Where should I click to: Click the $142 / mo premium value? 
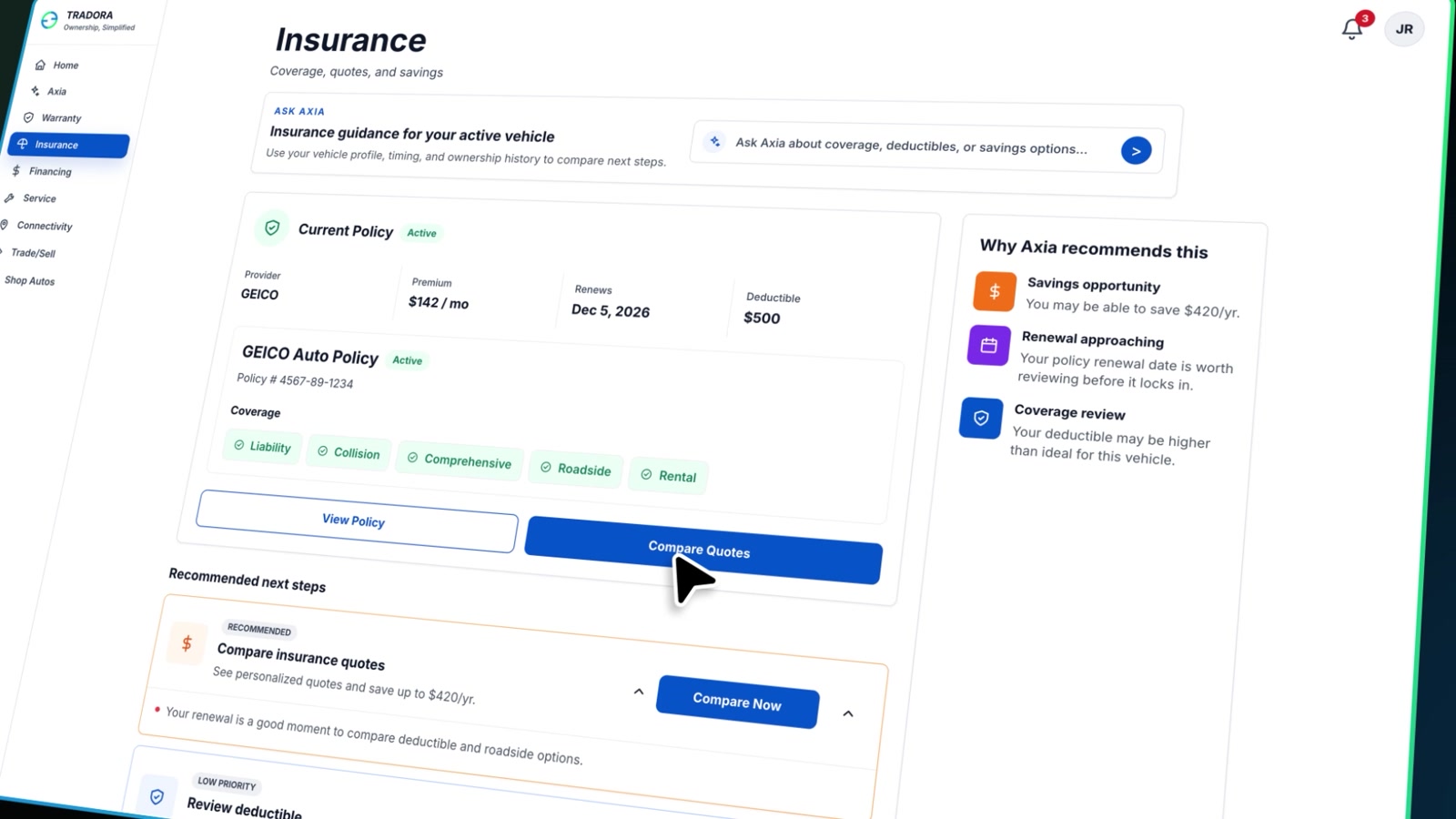point(439,302)
